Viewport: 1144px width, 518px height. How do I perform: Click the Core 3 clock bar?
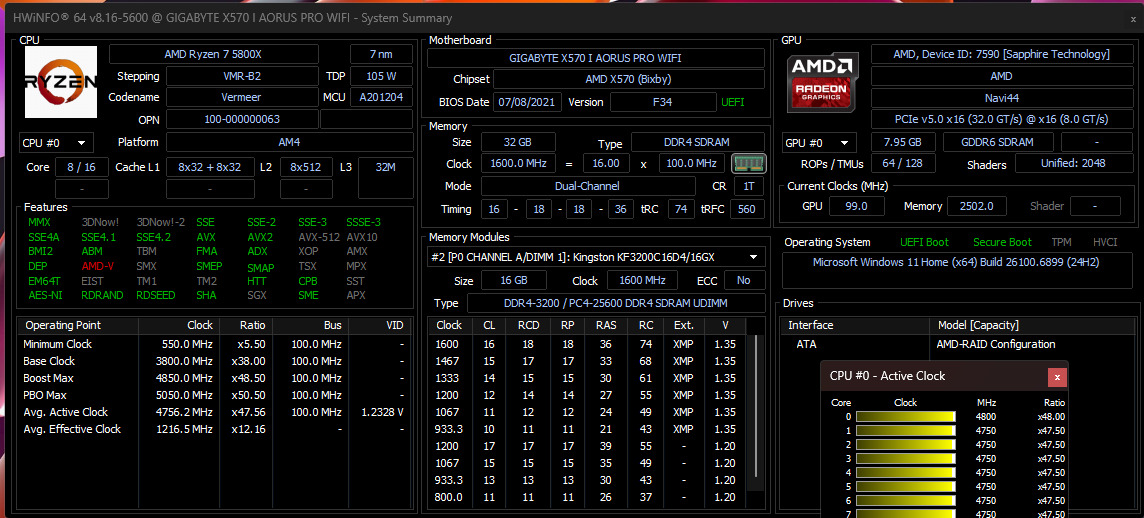point(905,459)
